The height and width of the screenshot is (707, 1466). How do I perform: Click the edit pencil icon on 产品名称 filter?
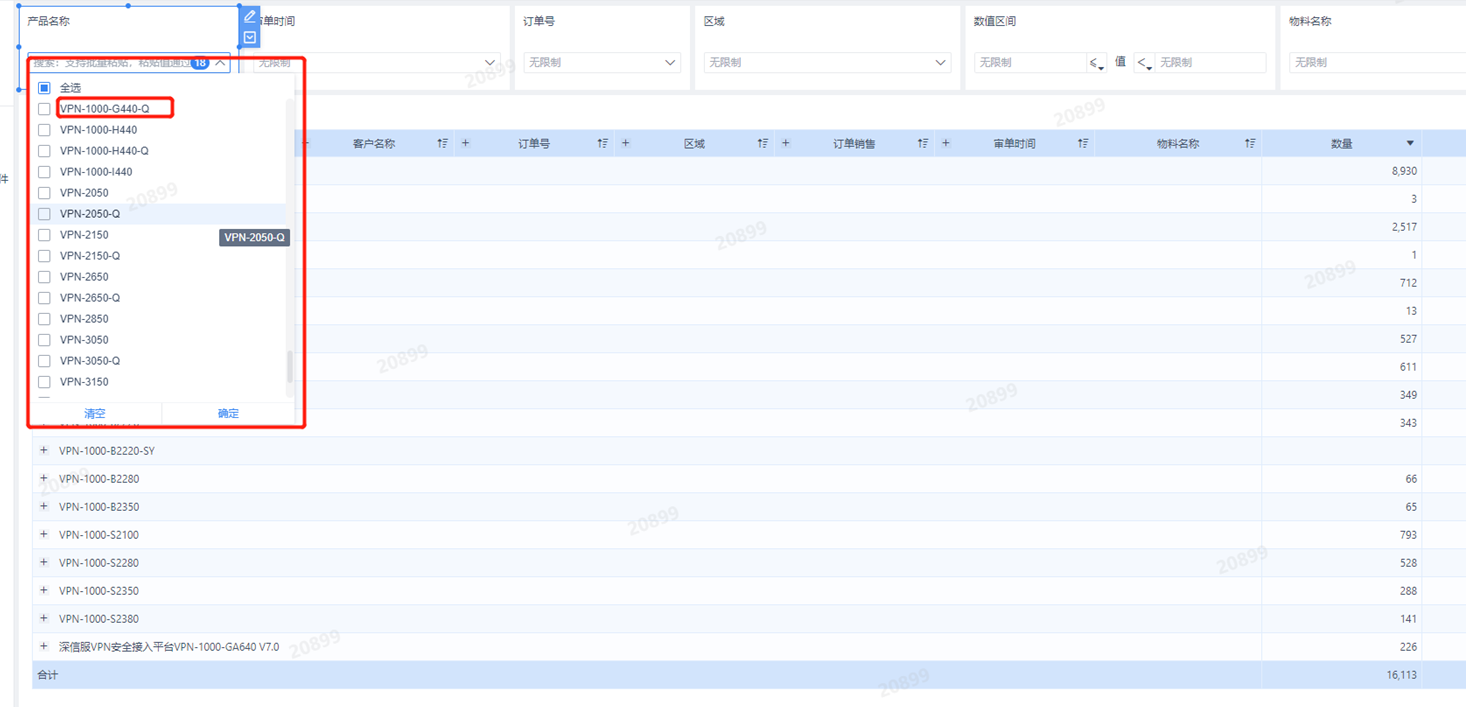(250, 17)
